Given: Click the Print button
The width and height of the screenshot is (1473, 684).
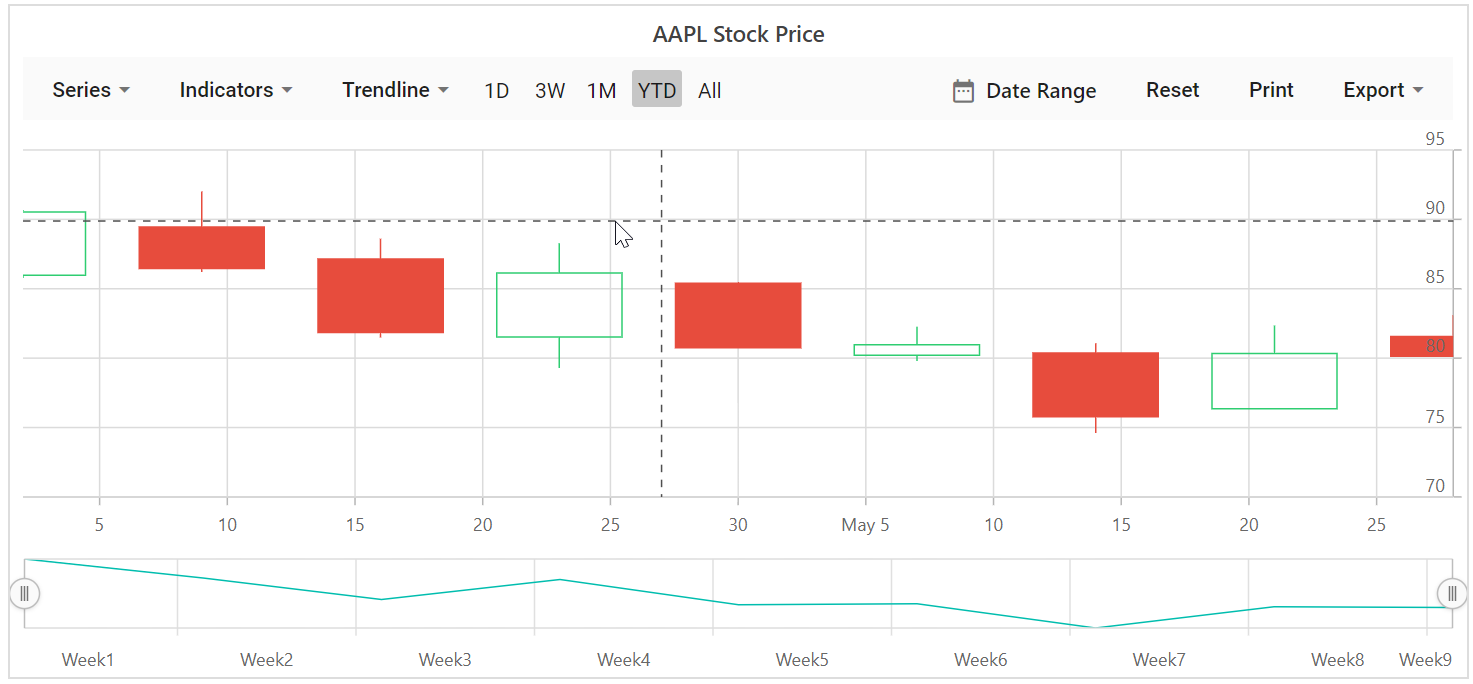Looking at the screenshot, I should [x=1270, y=90].
